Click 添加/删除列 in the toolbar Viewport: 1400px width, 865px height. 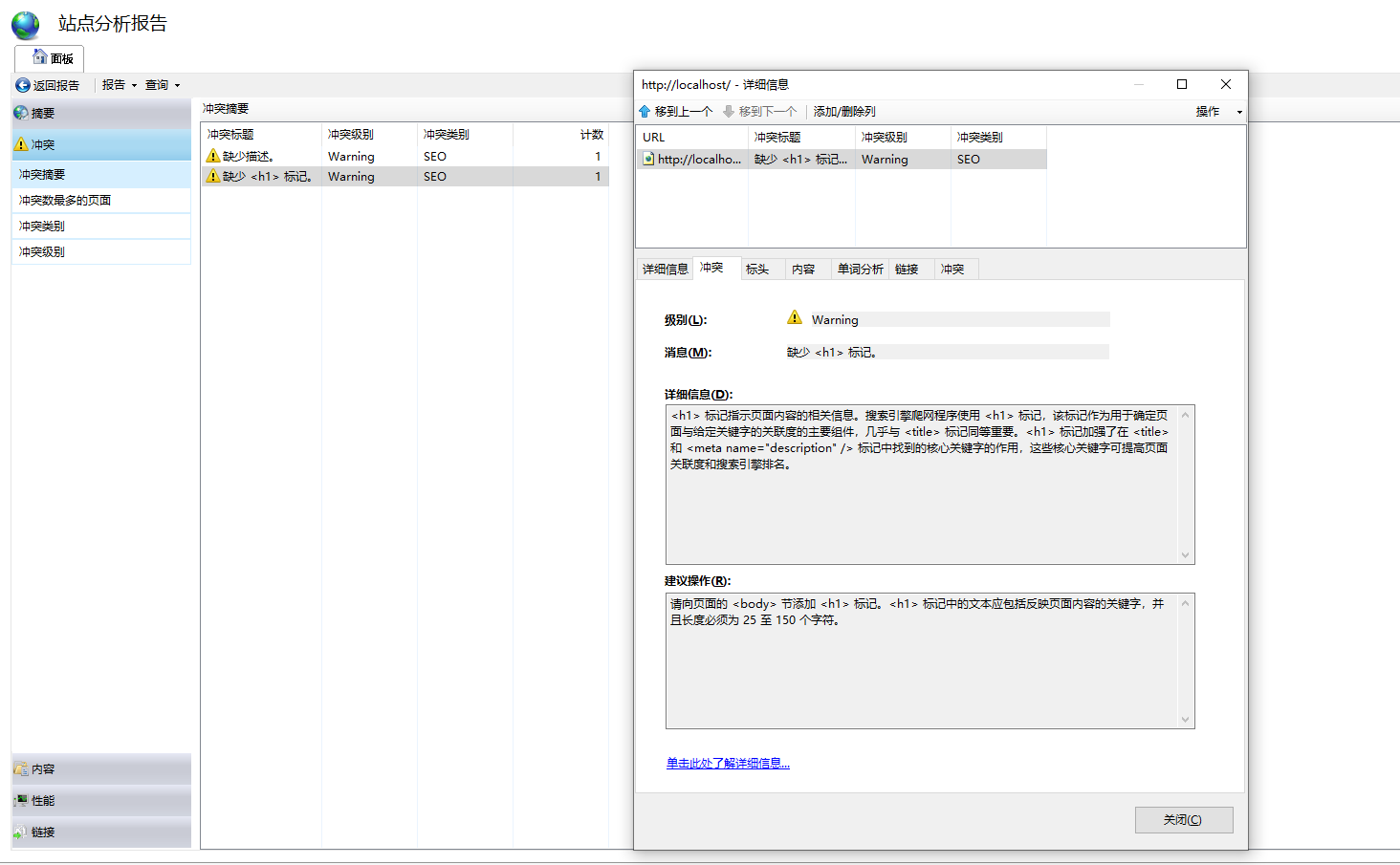(843, 112)
